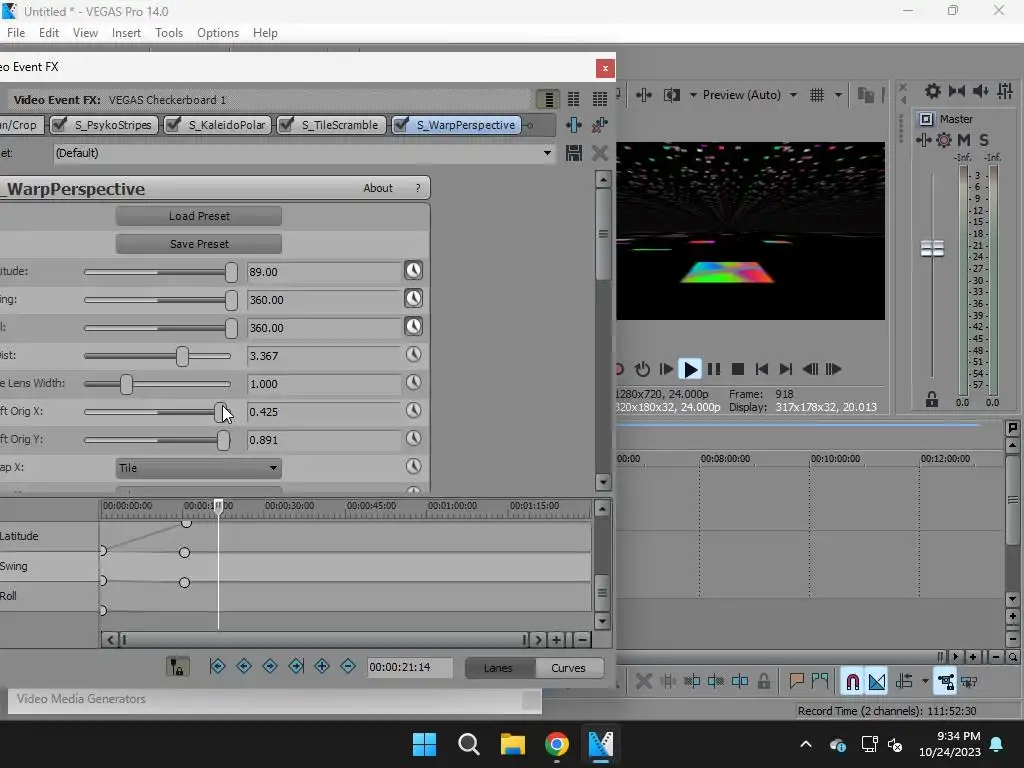Delete keyframe with minus diamond icon
The image size is (1024, 768).
point(348,666)
